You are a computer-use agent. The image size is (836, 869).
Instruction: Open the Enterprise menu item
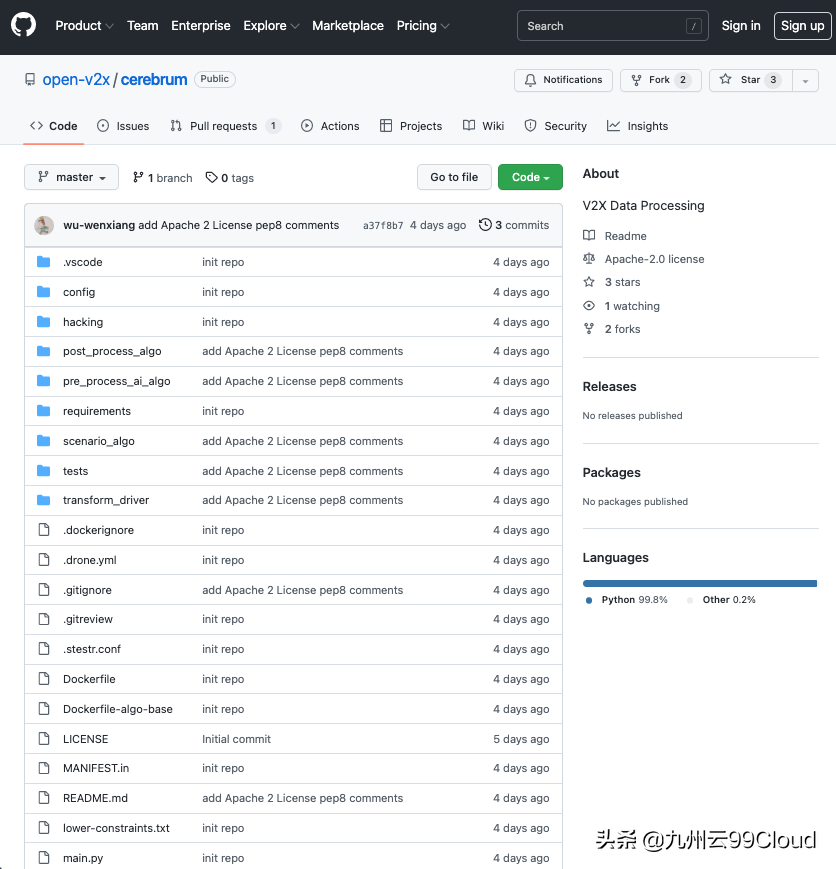coord(201,25)
